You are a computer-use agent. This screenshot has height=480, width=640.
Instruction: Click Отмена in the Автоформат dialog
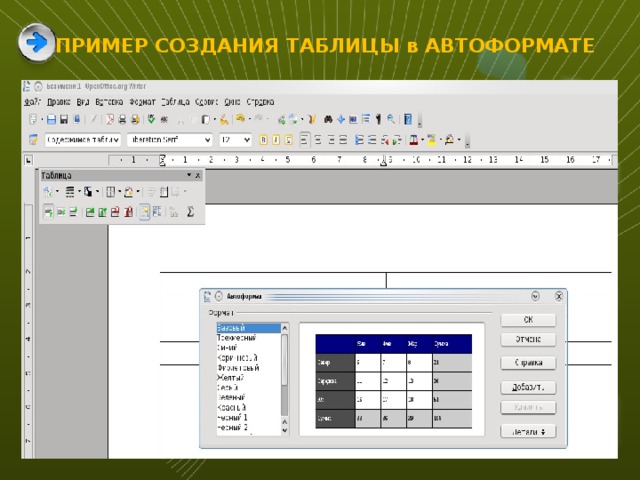[528, 339]
